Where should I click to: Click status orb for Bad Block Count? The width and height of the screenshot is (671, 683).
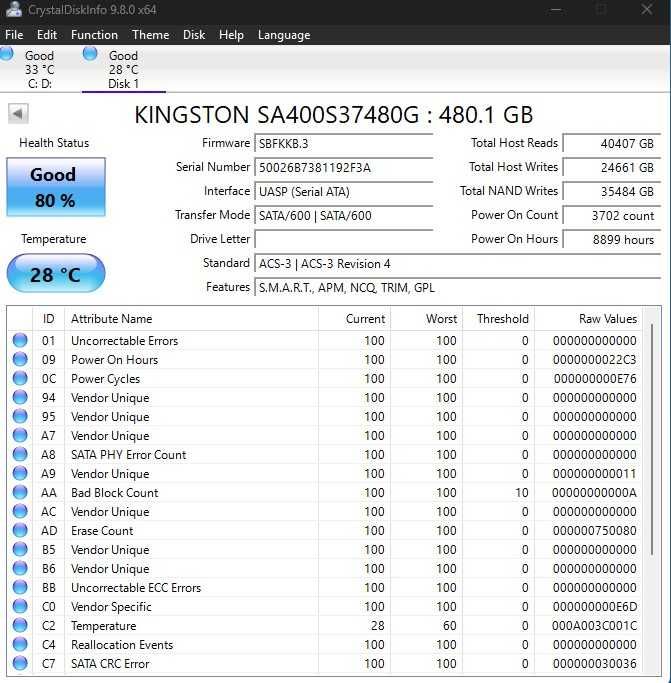(20, 492)
